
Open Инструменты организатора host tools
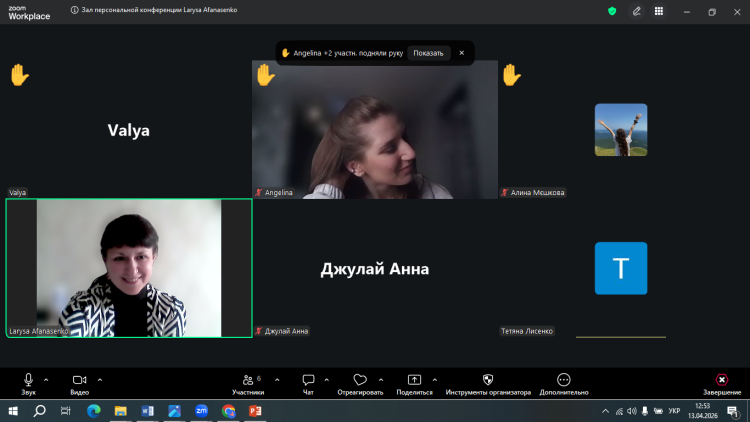[x=488, y=381]
